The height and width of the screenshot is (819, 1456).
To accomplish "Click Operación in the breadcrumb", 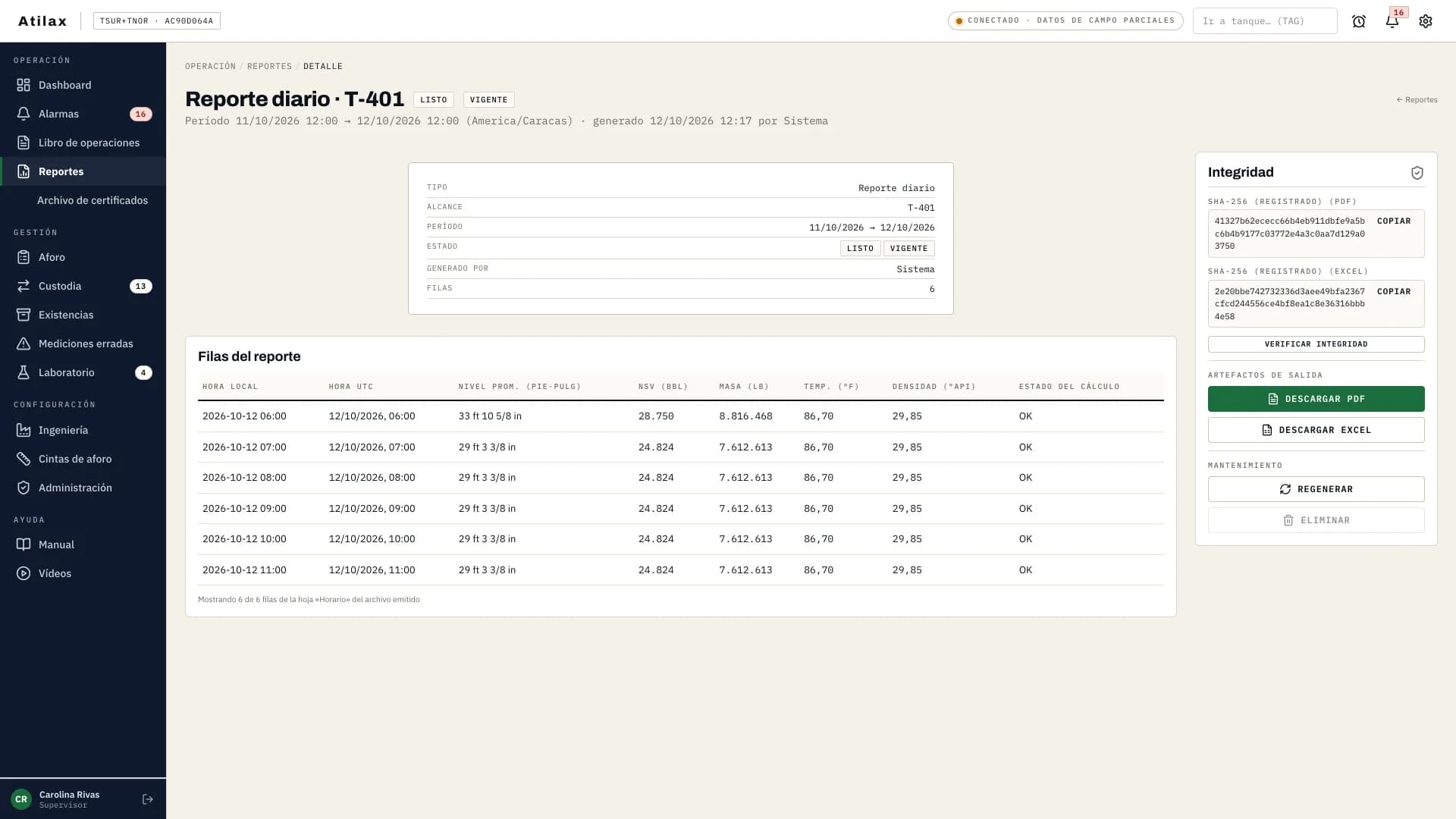I will tap(210, 67).
